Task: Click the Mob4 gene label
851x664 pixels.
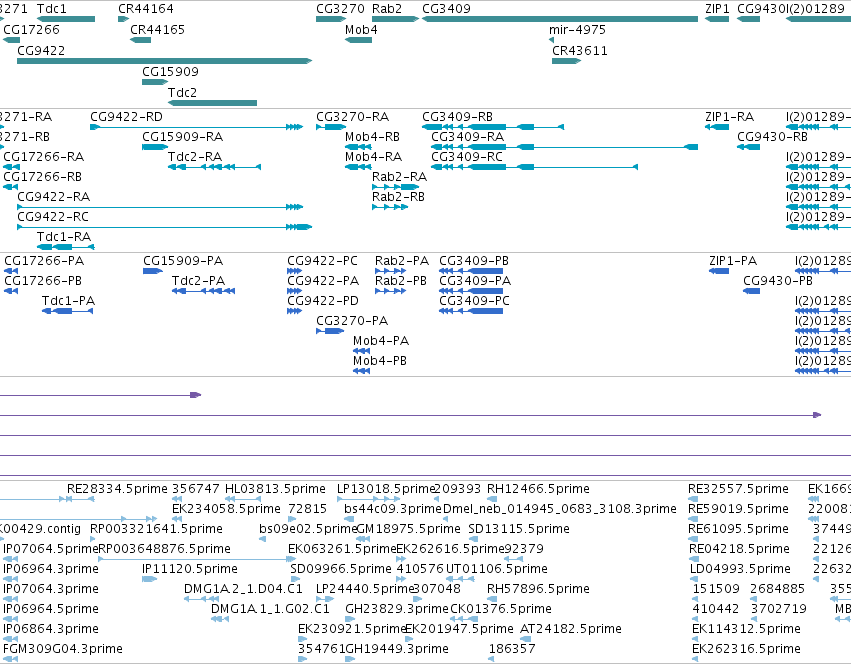Action: tap(361, 30)
